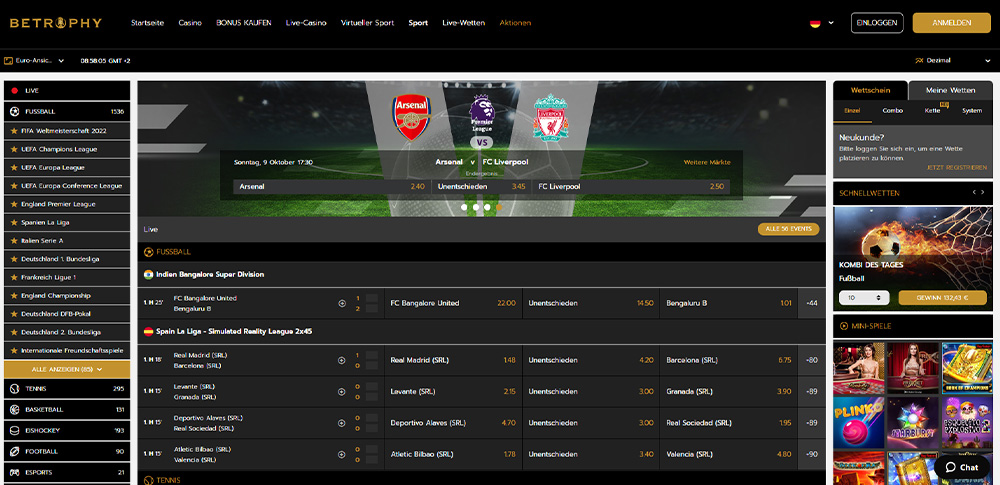Open the Starburst mini-game thumbnail

913,422
